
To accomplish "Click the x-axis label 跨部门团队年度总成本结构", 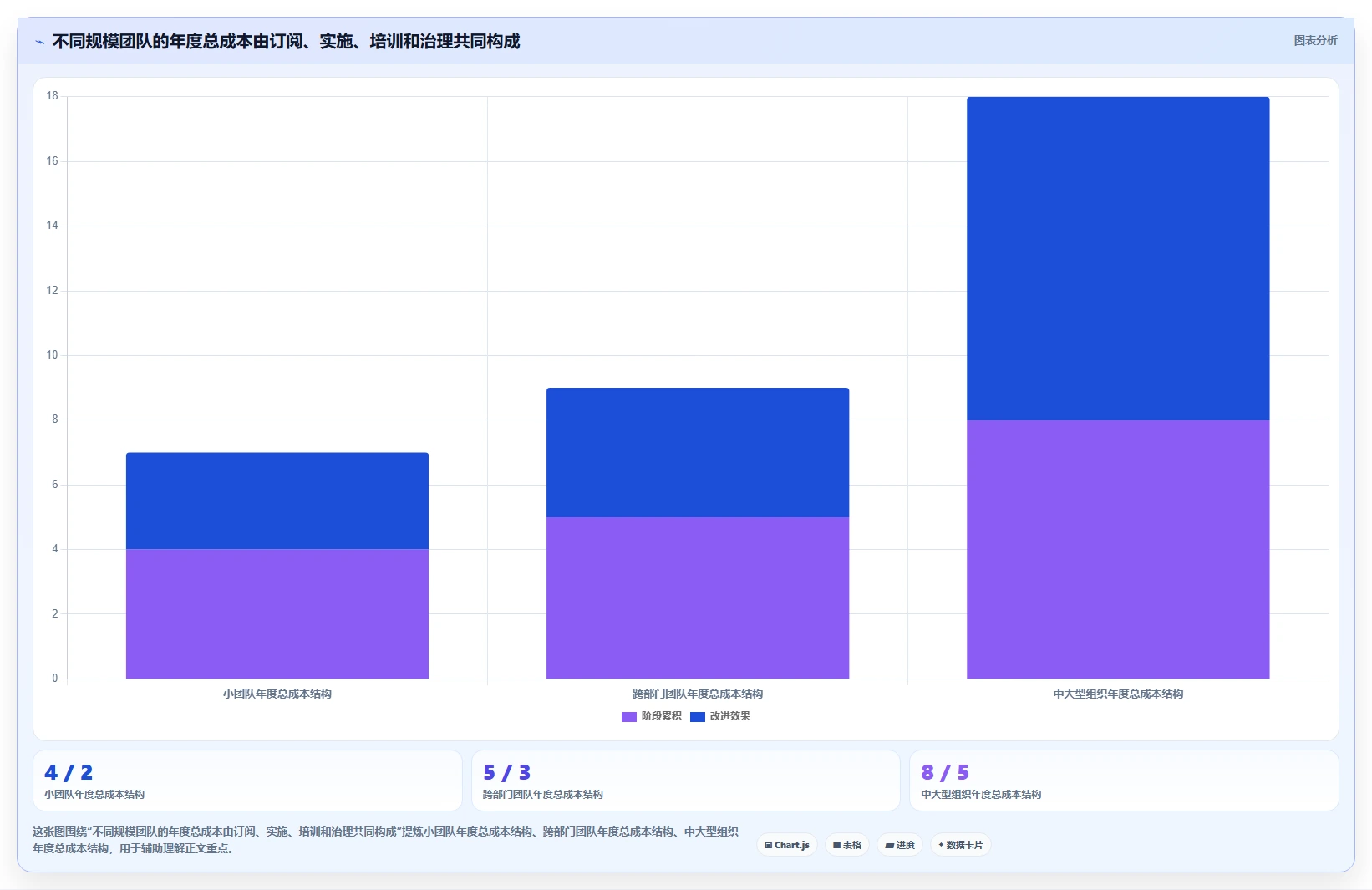I will pyautogui.click(x=698, y=694).
